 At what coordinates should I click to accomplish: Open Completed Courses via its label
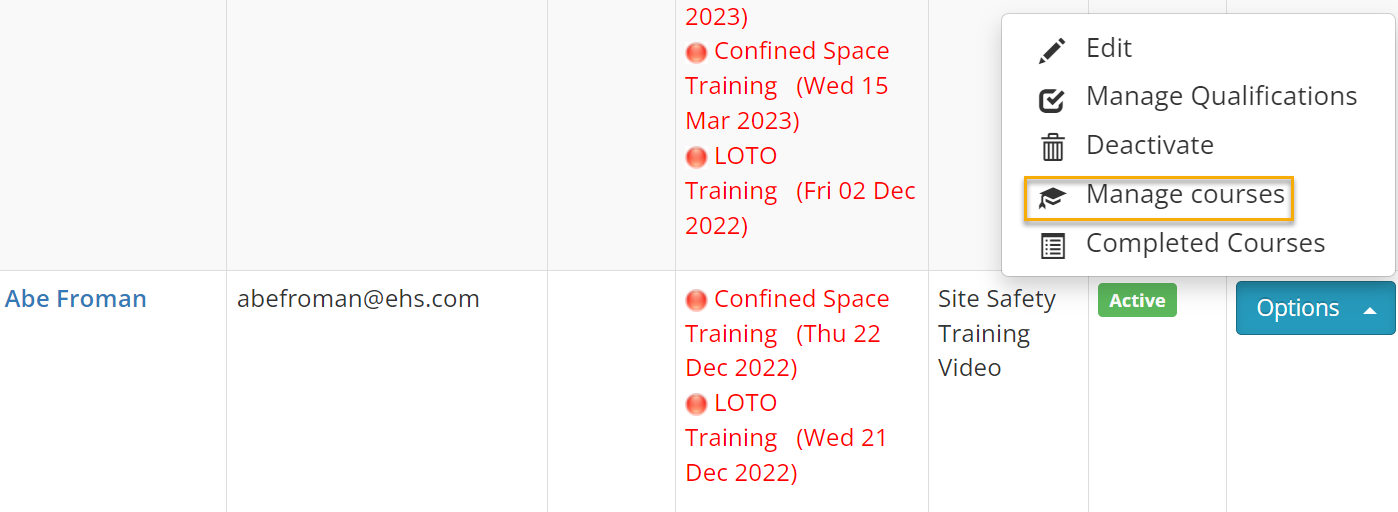(x=1205, y=243)
